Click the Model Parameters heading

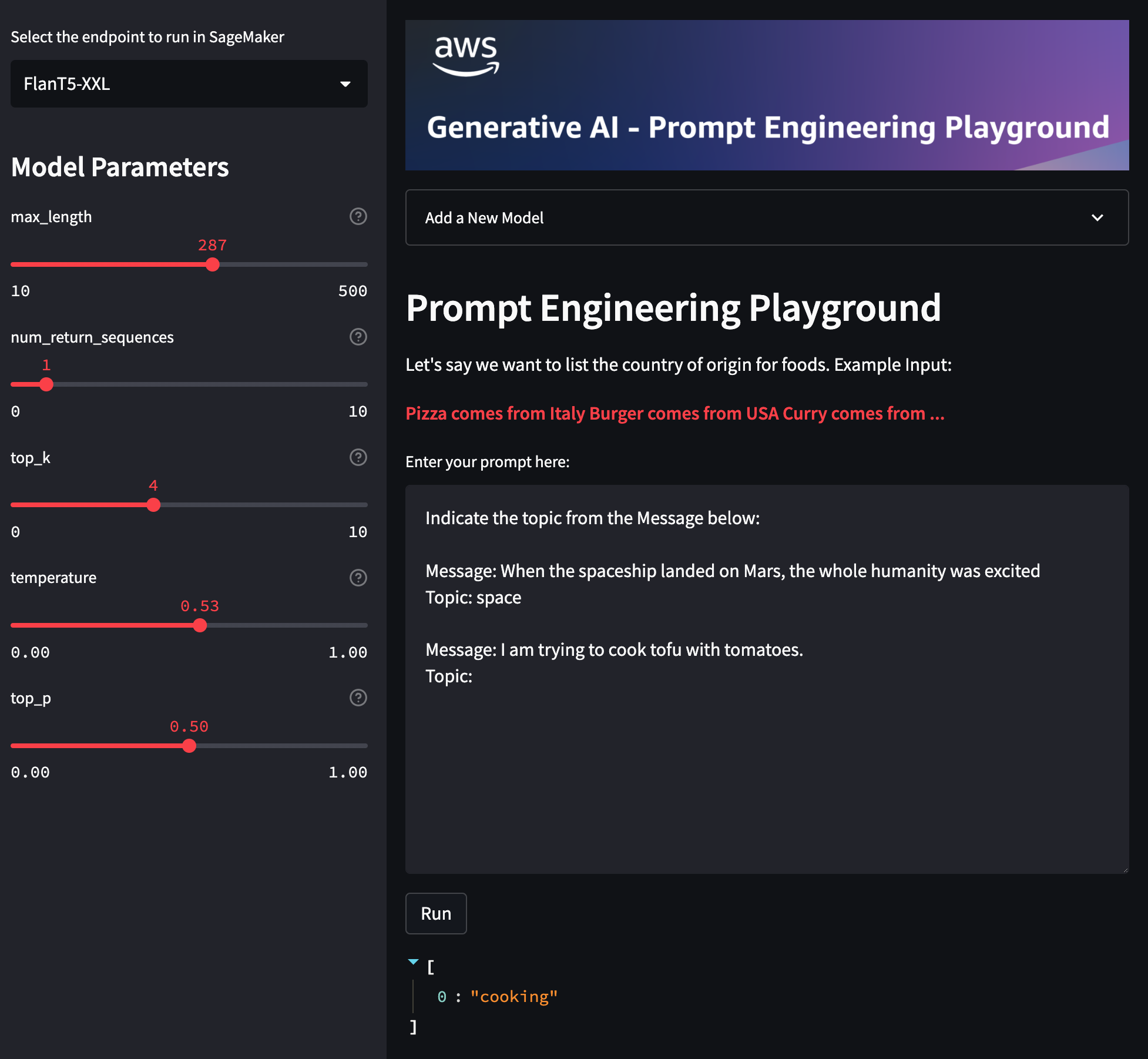pyautogui.click(x=120, y=167)
